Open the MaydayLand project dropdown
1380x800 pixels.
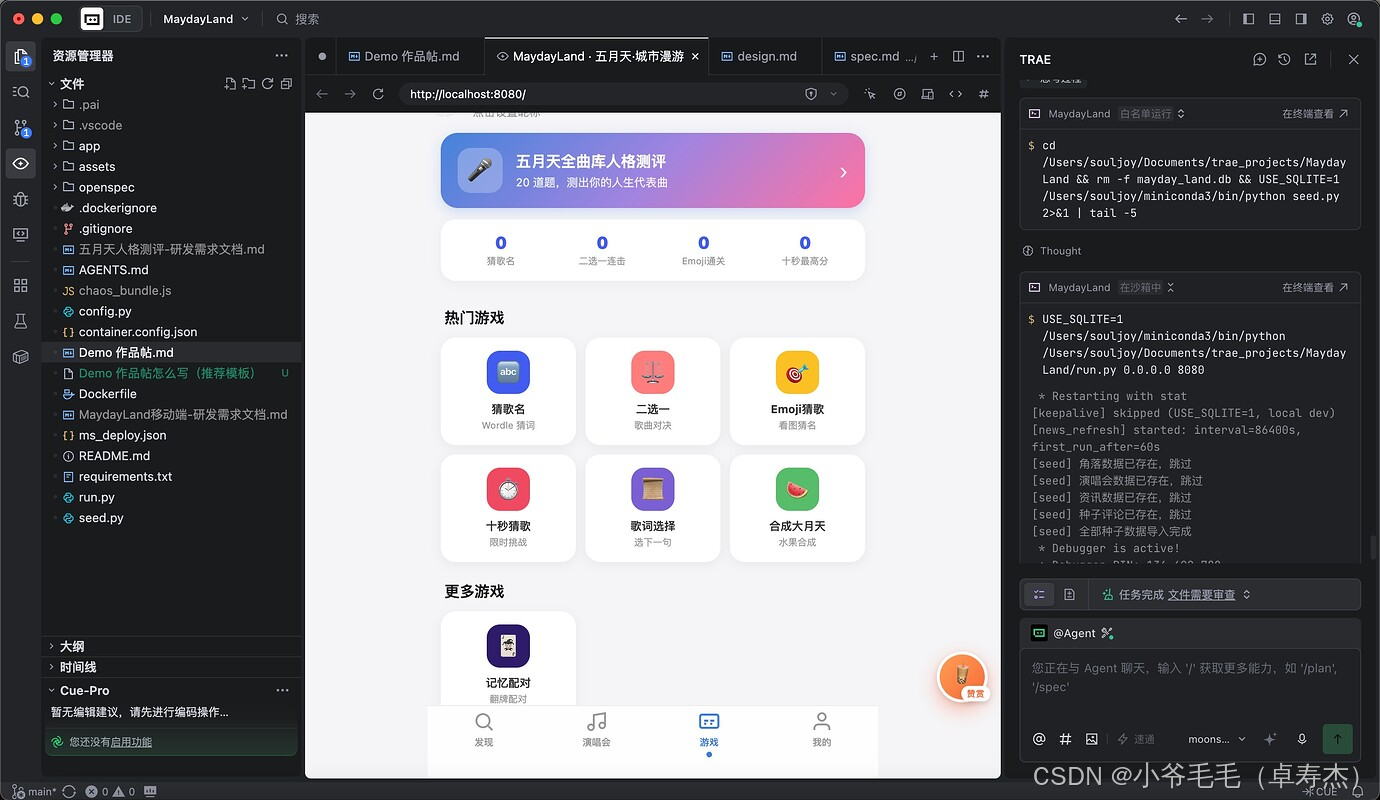tap(205, 19)
